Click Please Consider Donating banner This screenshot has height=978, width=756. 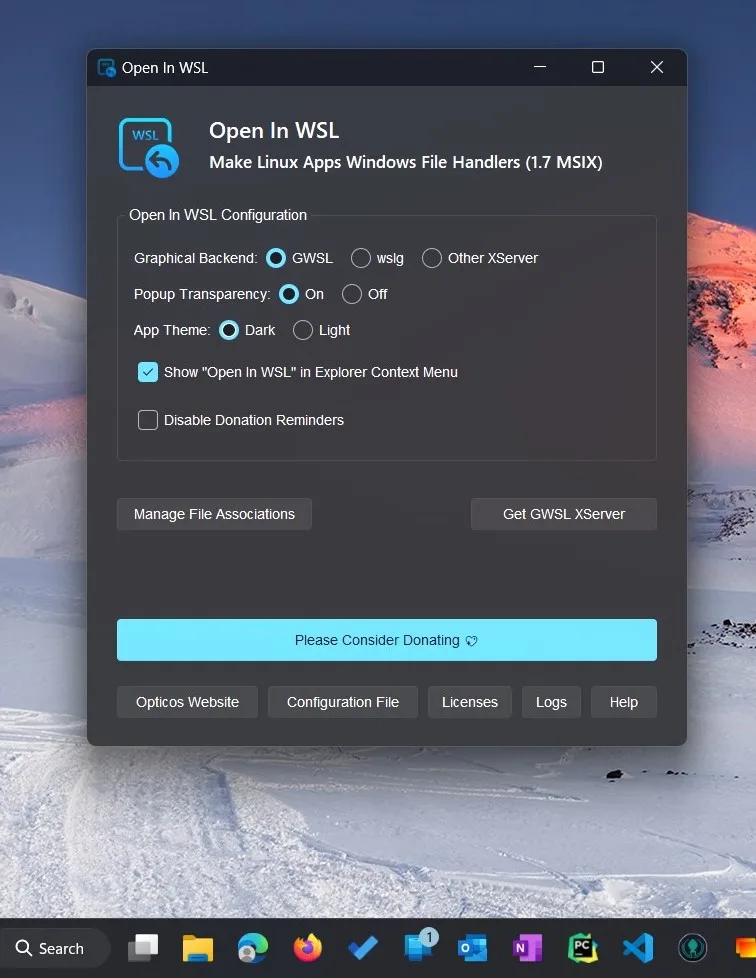pos(387,640)
